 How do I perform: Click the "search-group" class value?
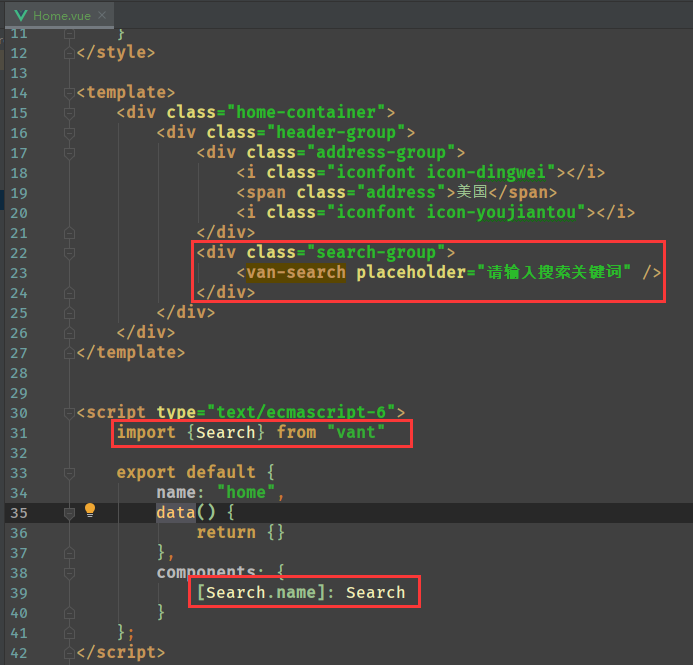click(376, 252)
